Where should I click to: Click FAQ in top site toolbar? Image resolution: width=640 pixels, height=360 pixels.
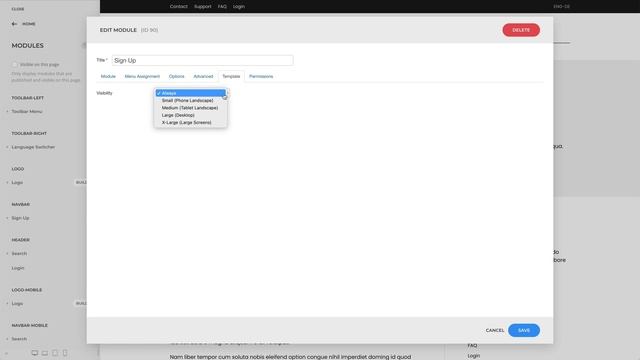click(222, 7)
